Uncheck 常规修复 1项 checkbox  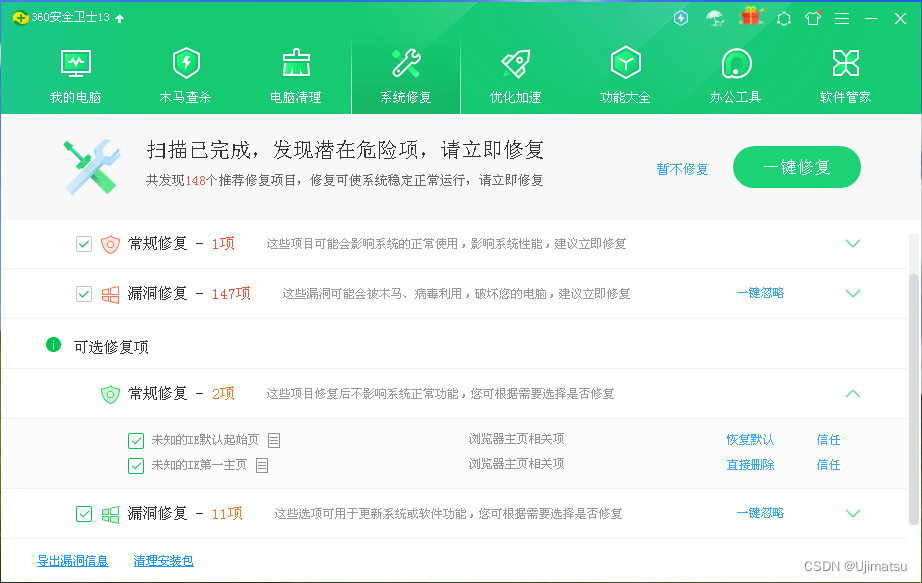[x=84, y=244]
